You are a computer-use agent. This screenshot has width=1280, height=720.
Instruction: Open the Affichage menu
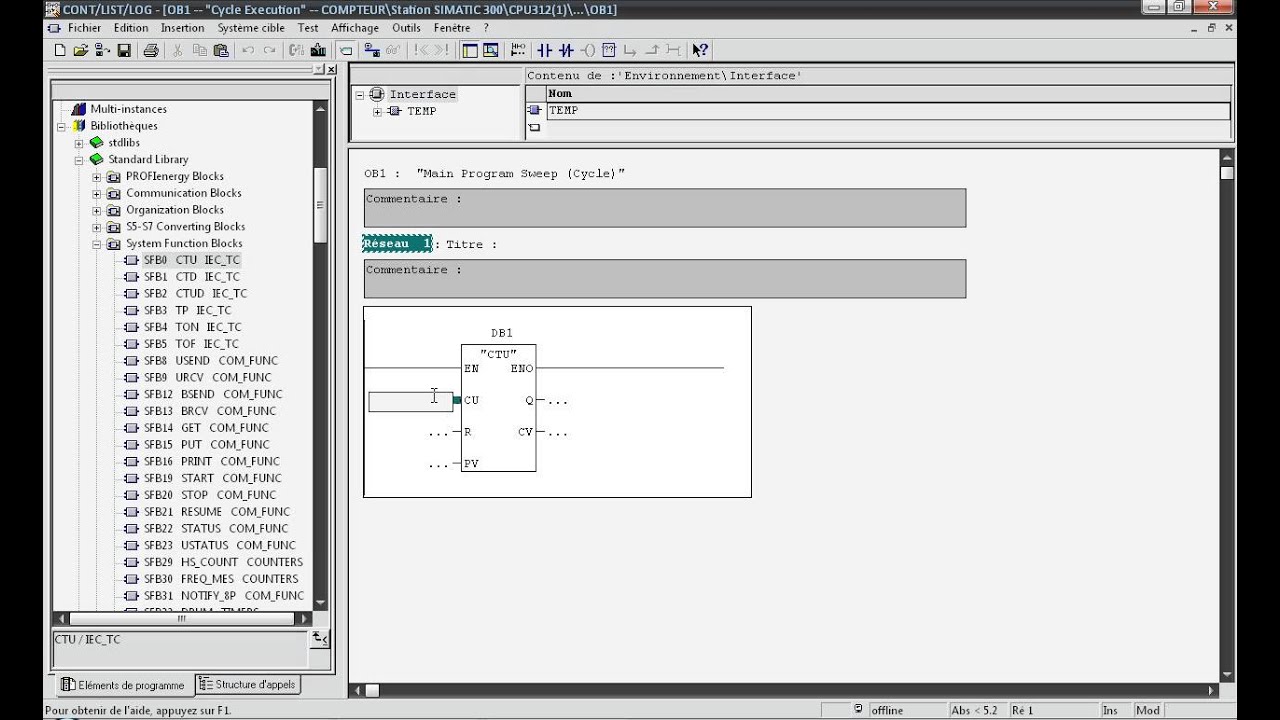pyautogui.click(x=355, y=28)
